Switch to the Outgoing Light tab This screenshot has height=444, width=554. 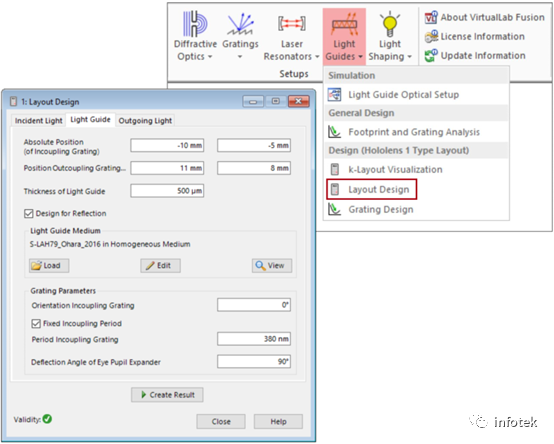click(x=145, y=120)
